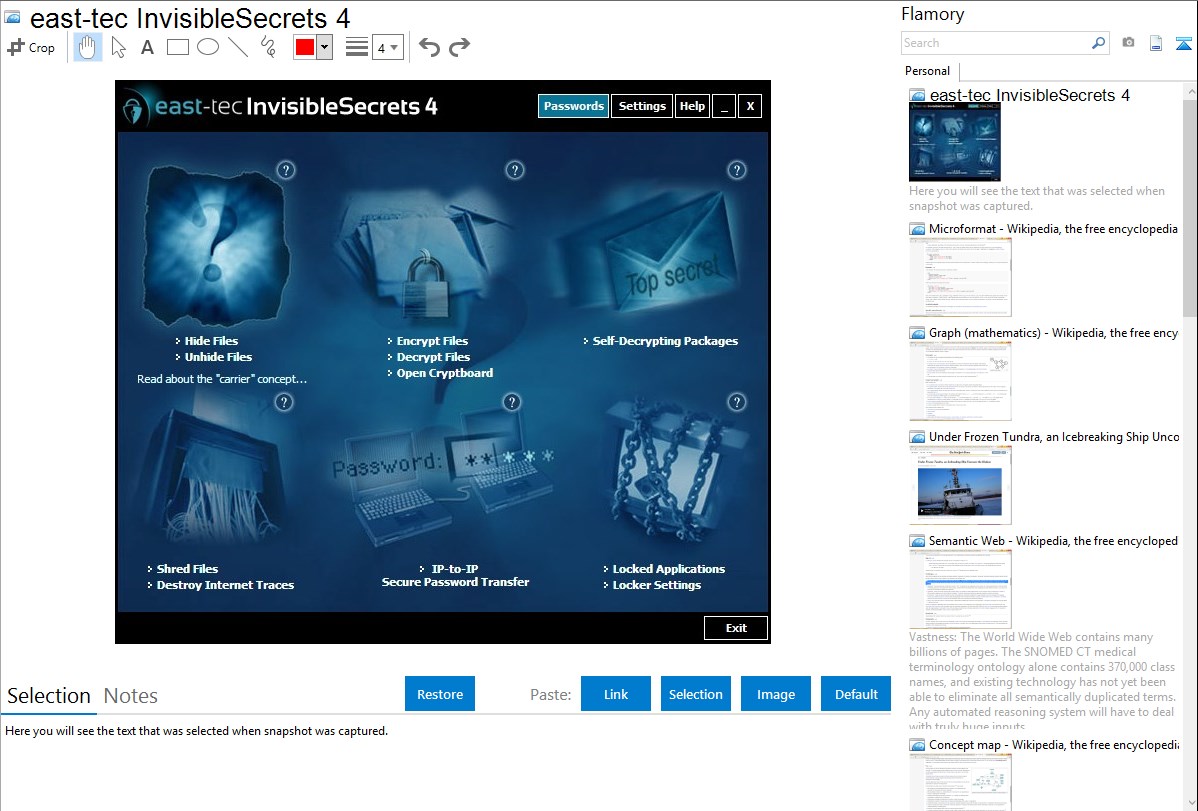Switch to the Personal tab
The height and width of the screenshot is (811, 1198).
pos(928,71)
